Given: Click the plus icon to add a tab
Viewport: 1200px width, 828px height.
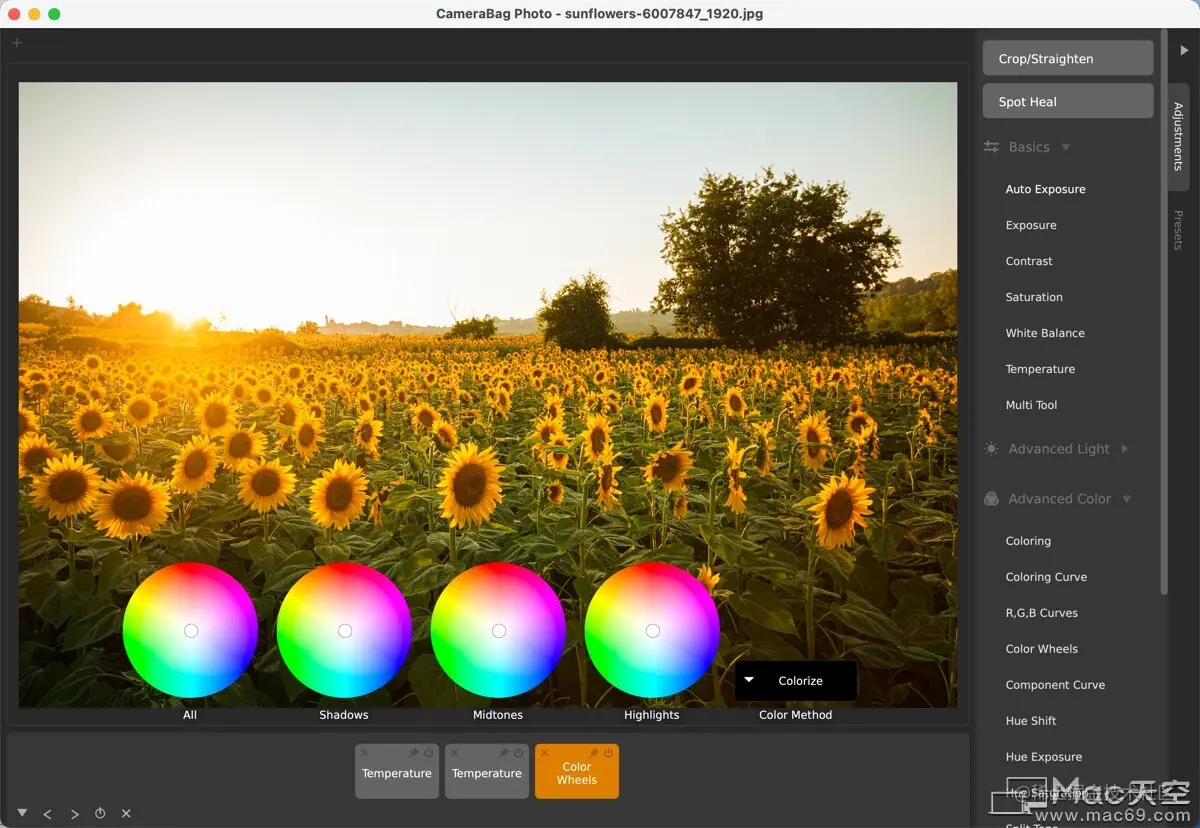Looking at the screenshot, I should (x=16, y=43).
